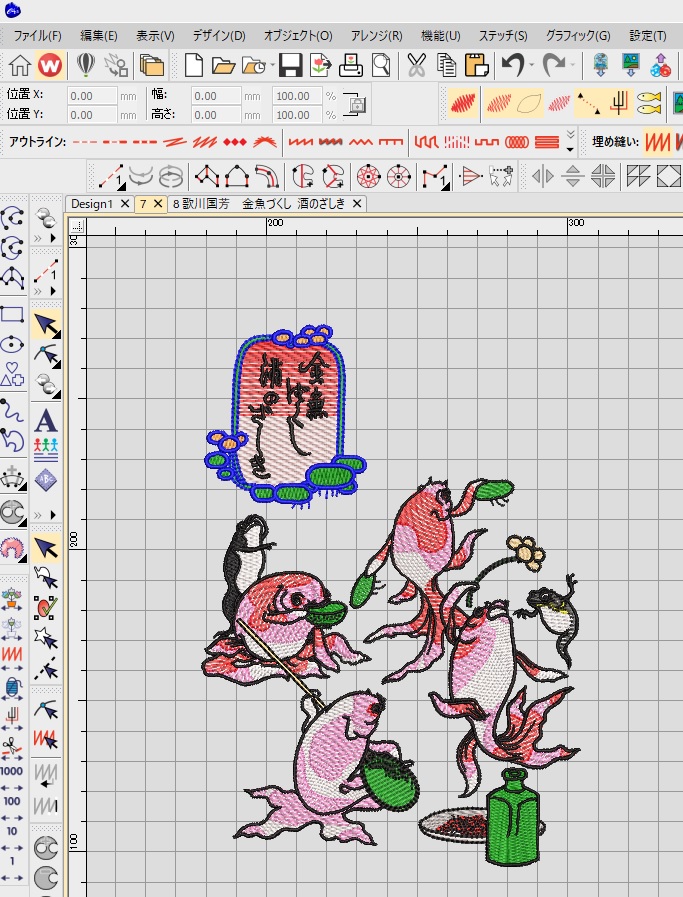Close the tab named 7

pyautogui.click(x=158, y=204)
